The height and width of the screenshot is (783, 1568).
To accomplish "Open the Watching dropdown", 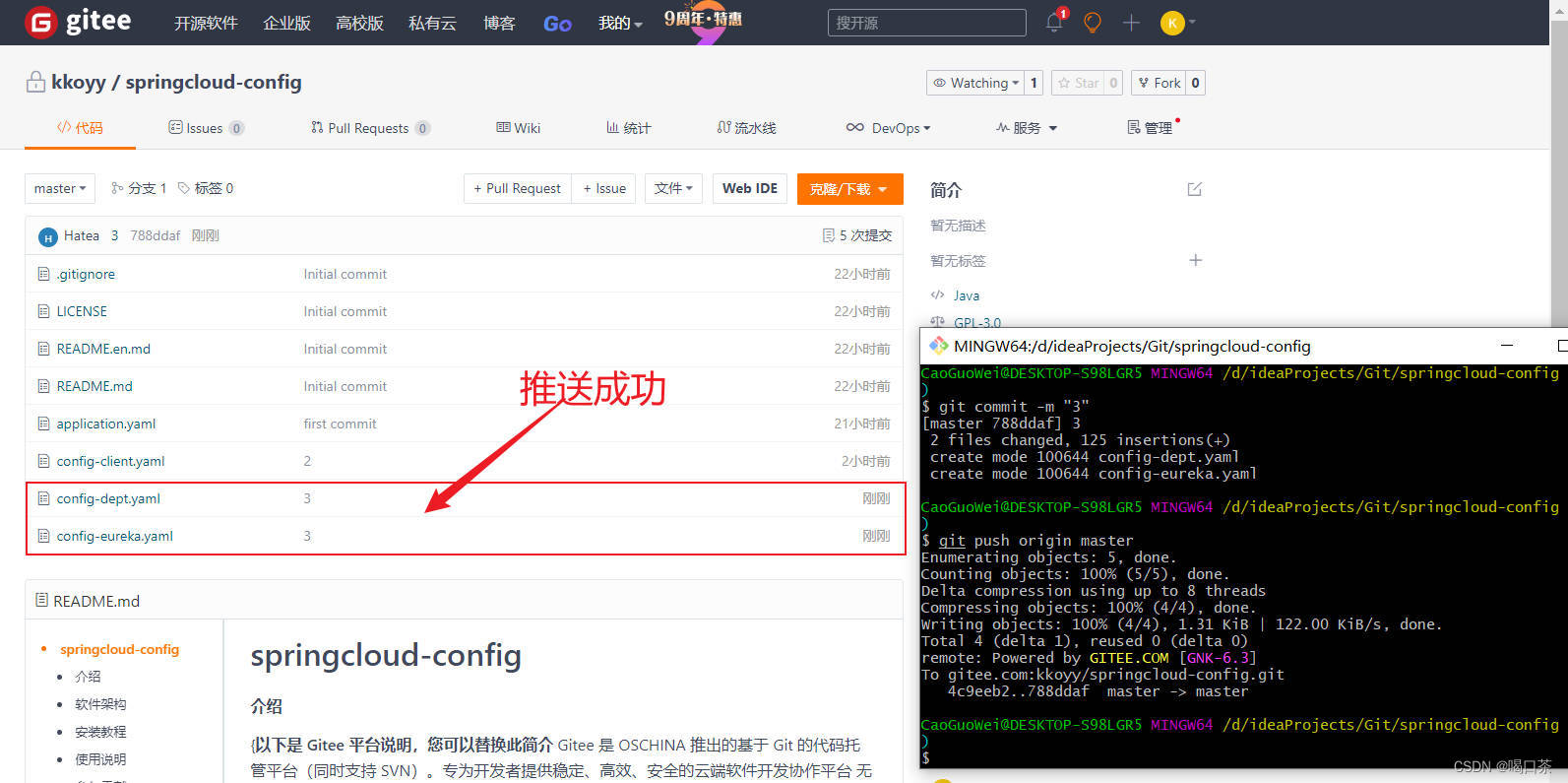I will [x=975, y=83].
